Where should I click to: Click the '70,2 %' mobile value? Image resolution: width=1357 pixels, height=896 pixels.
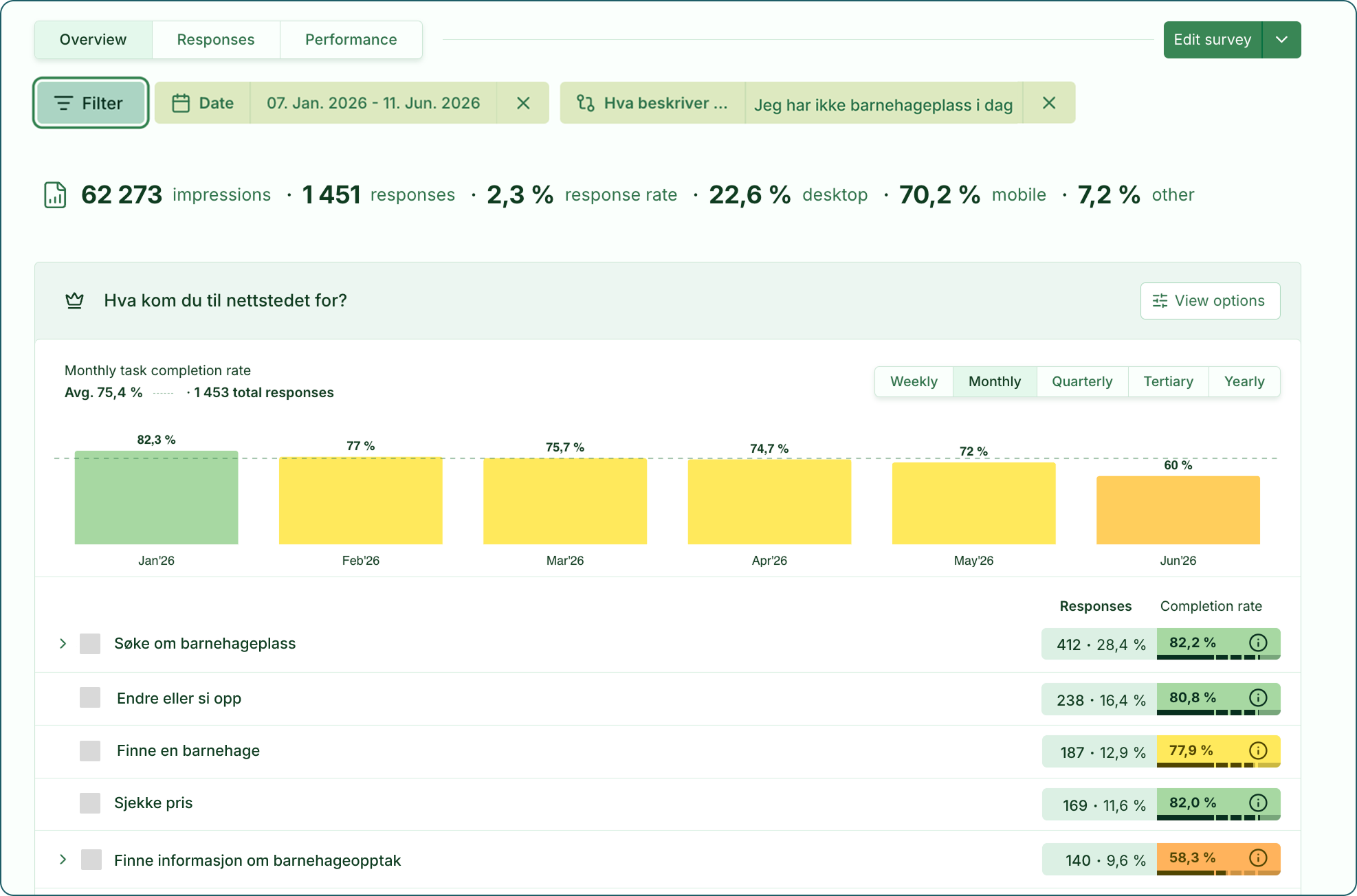940,195
